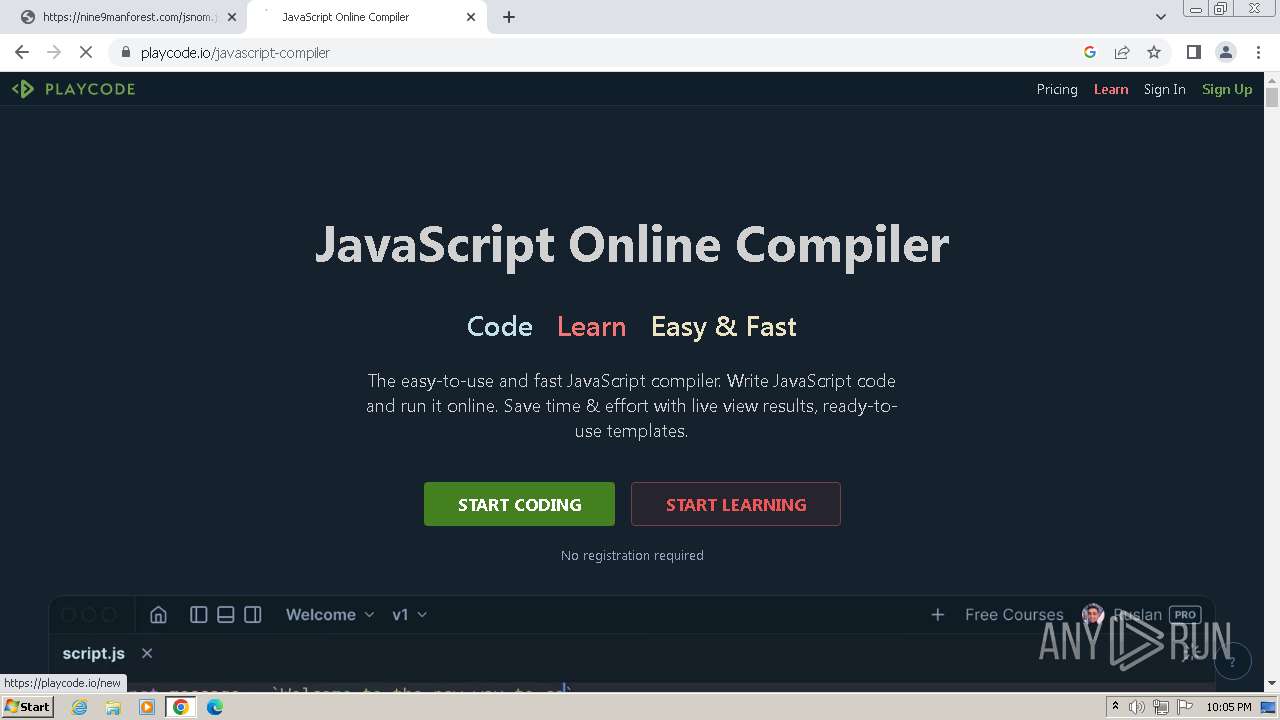This screenshot has width=1280, height=720.
Task: Go back with browser back arrow
Action: (22, 52)
